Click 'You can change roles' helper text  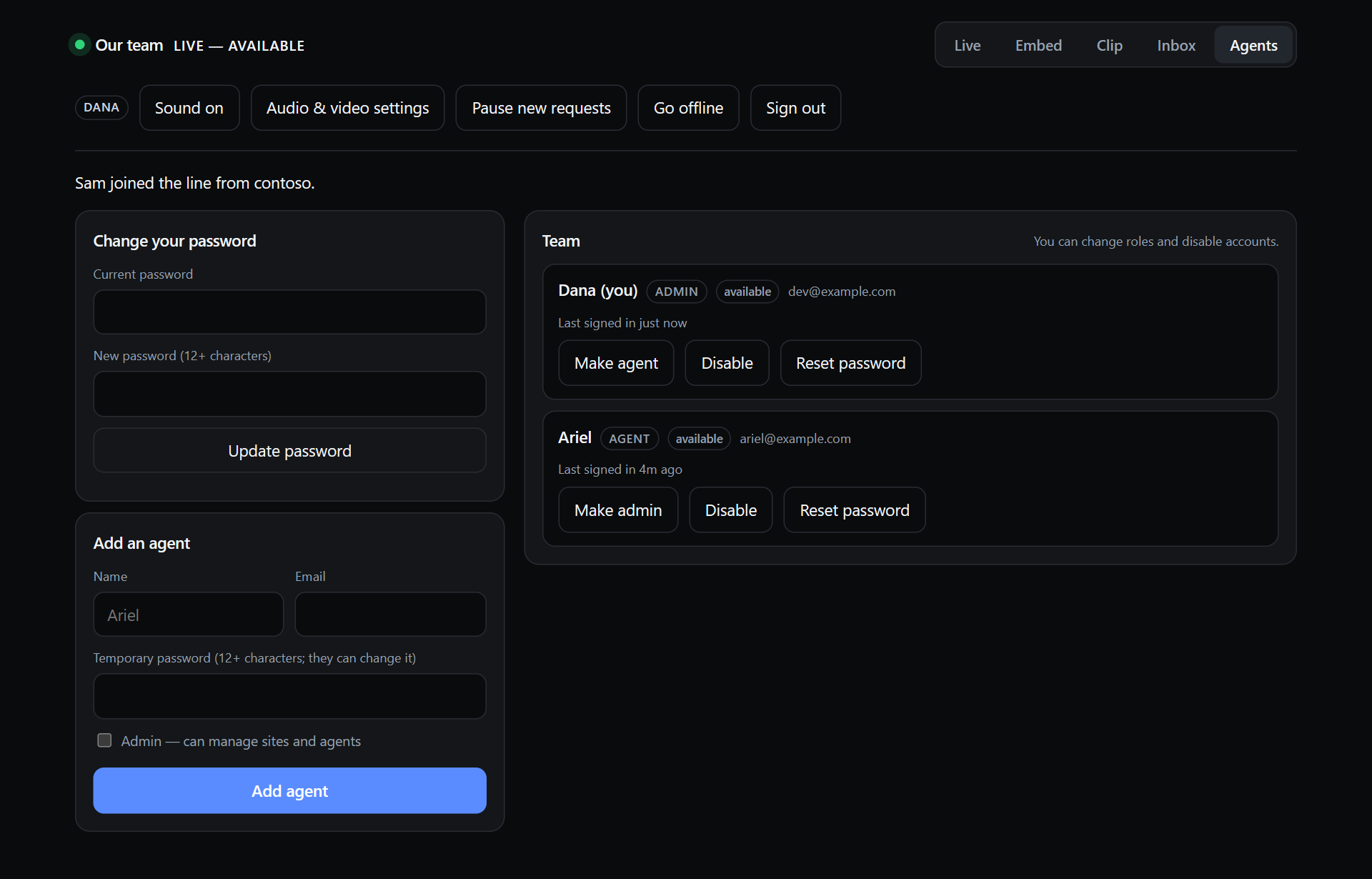tap(1155, 242)
